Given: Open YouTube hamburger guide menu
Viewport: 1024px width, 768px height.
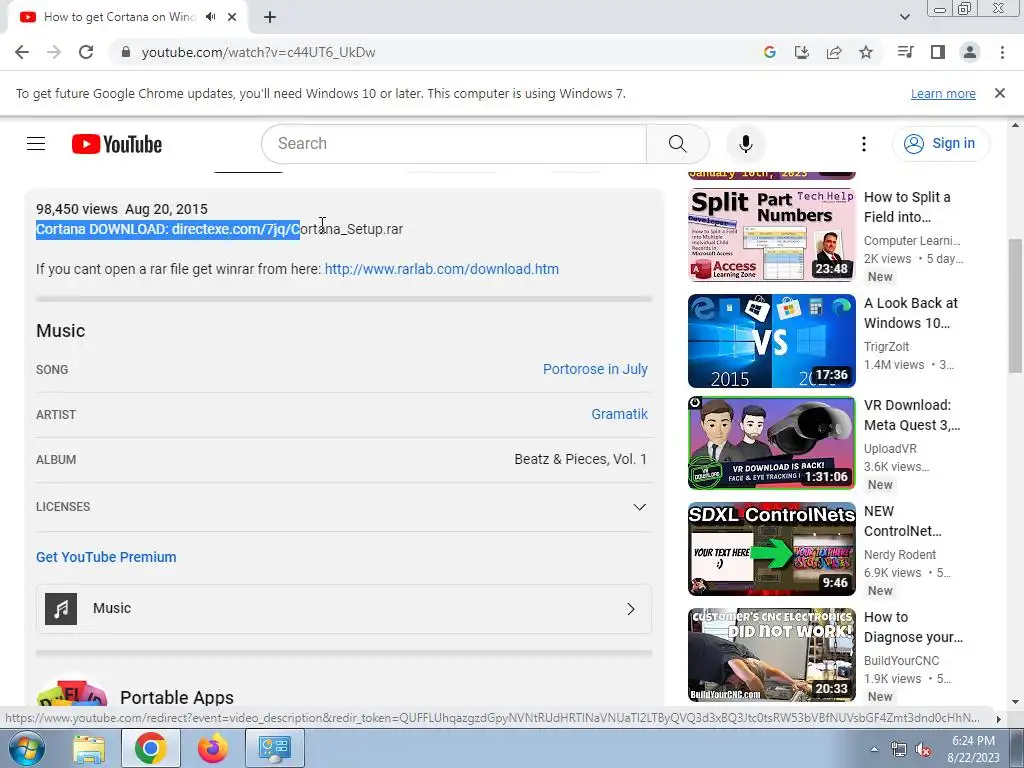Looking at the screenshot, I should [36, 144].
